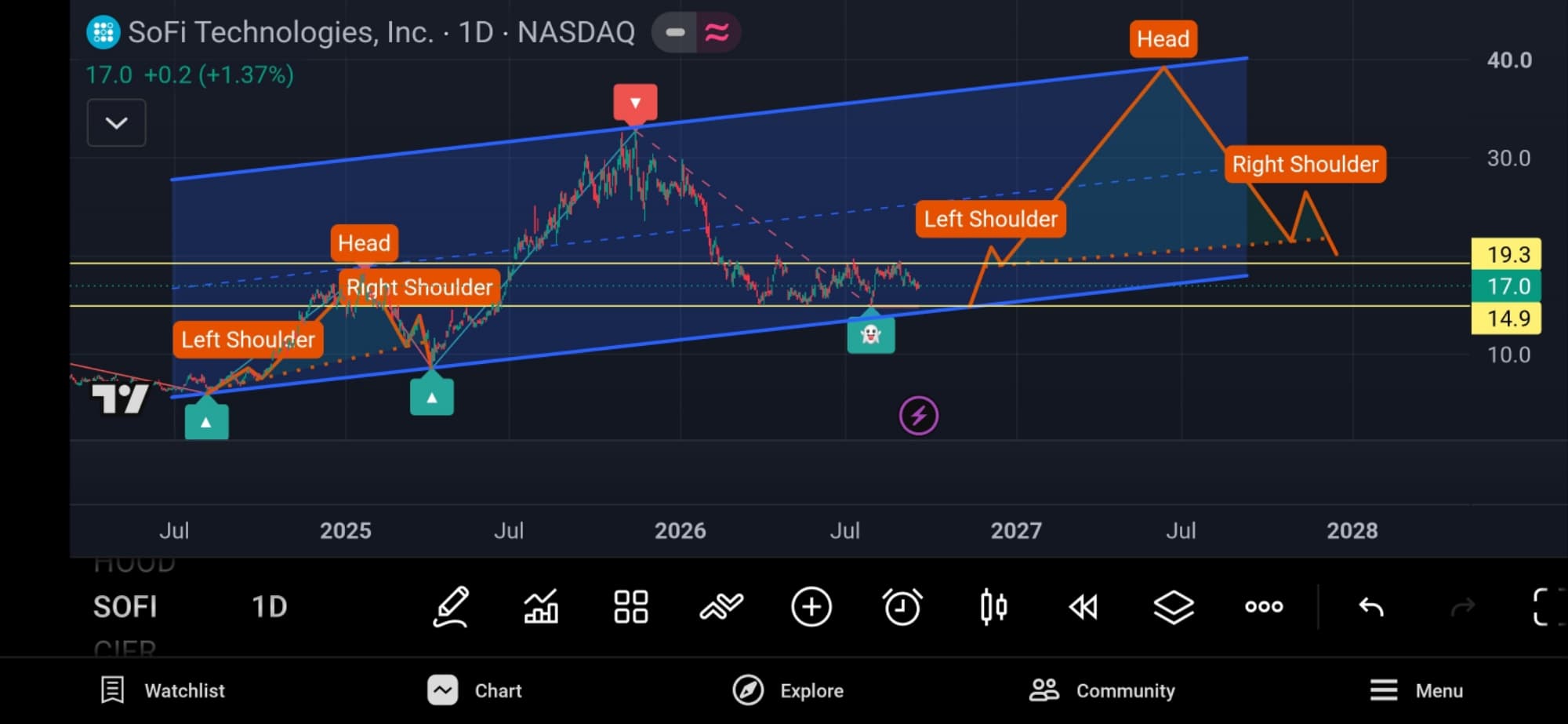Screen dimensions: 1568x724
Task: Open the Community tab
Action: pos(1102,690)
